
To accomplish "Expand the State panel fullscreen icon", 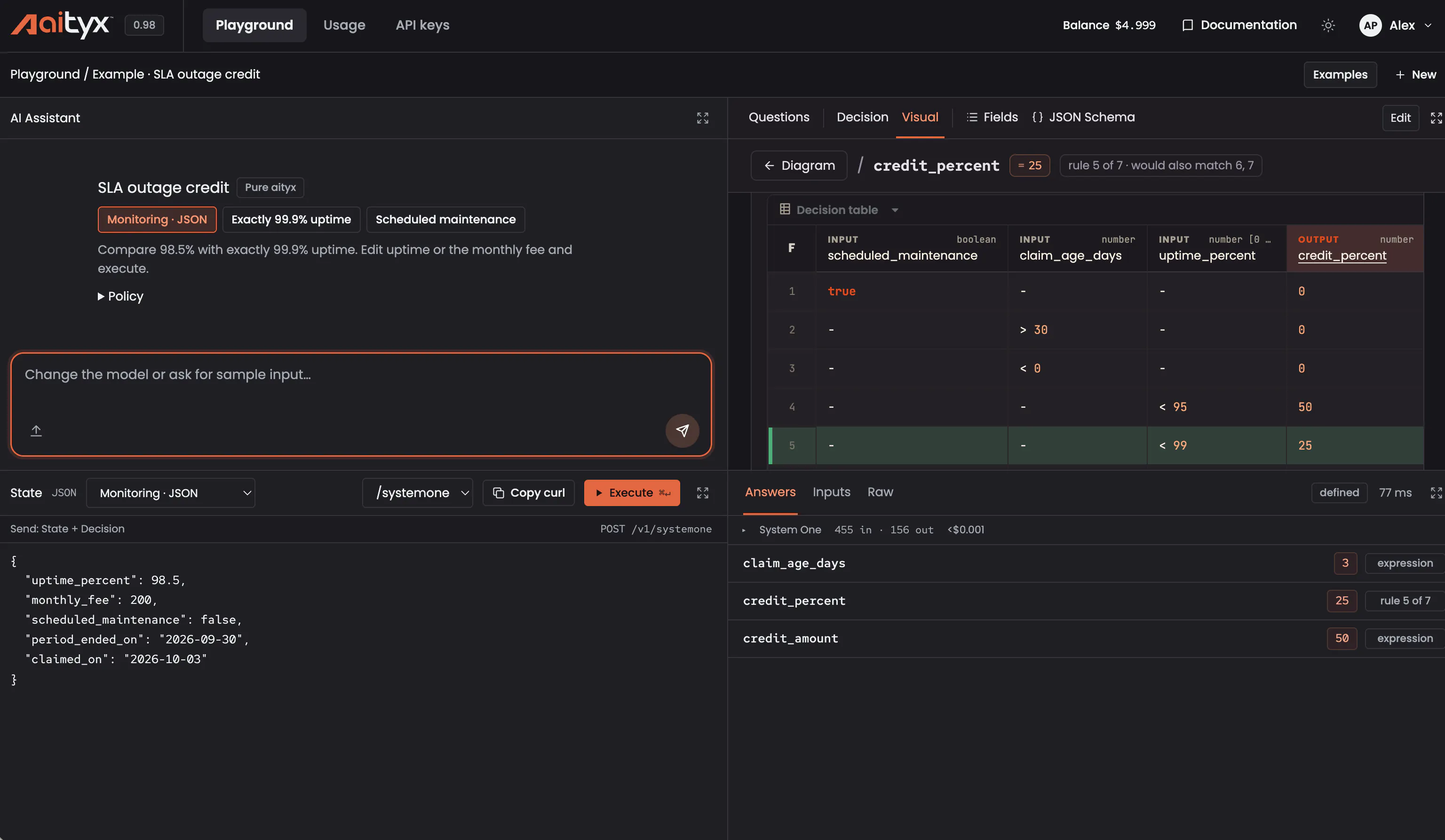I will coord(702,493).
